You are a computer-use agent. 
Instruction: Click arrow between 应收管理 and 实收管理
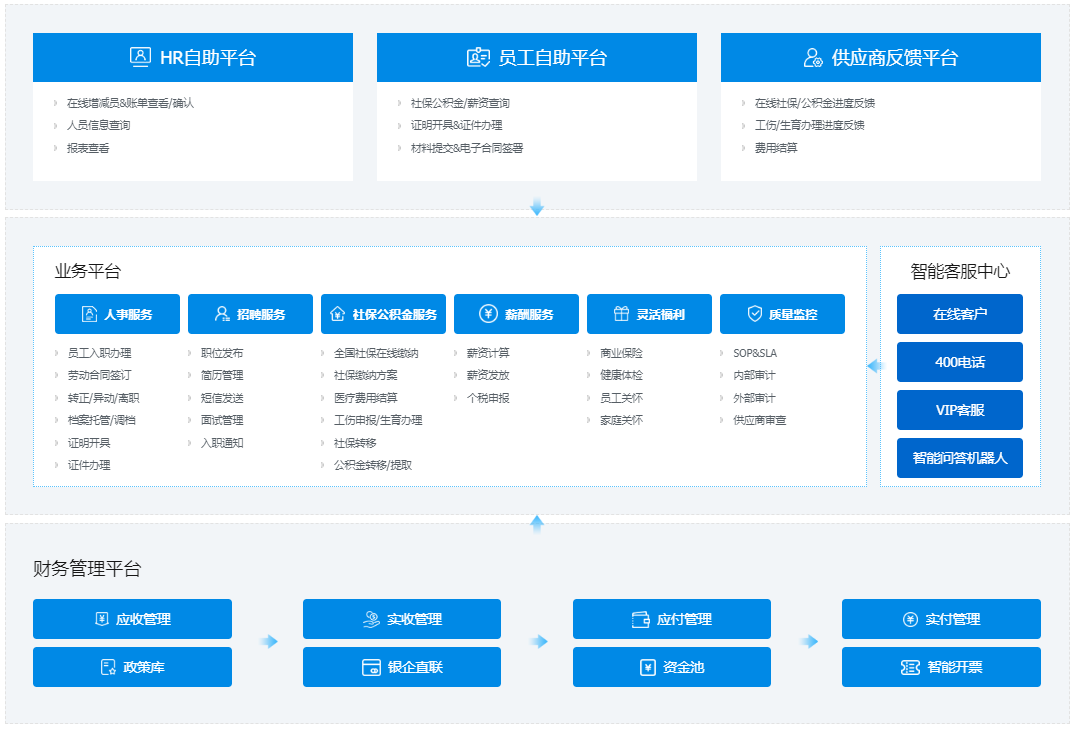coord(268,642)
